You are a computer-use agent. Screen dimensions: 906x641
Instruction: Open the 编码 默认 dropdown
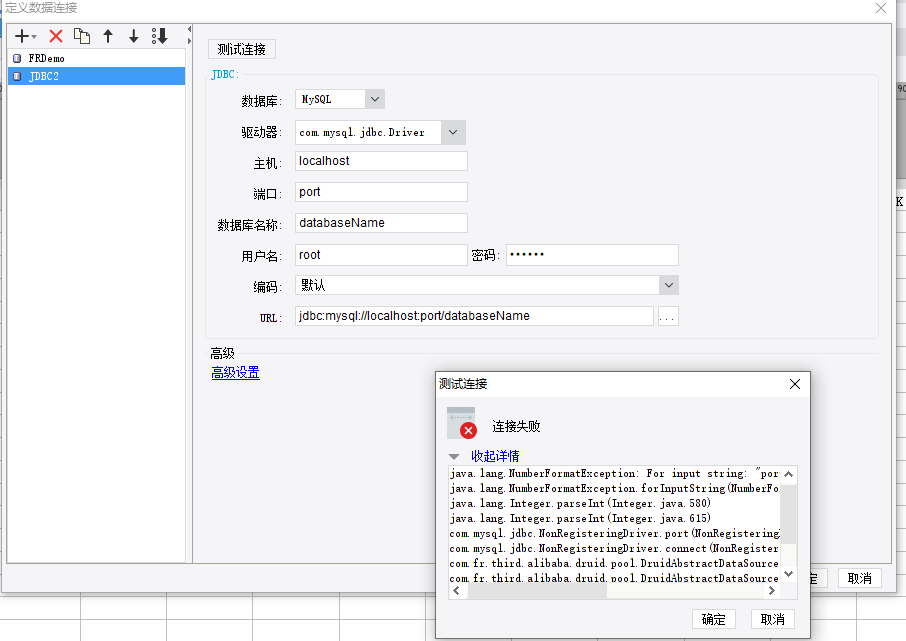coord(669,285)
